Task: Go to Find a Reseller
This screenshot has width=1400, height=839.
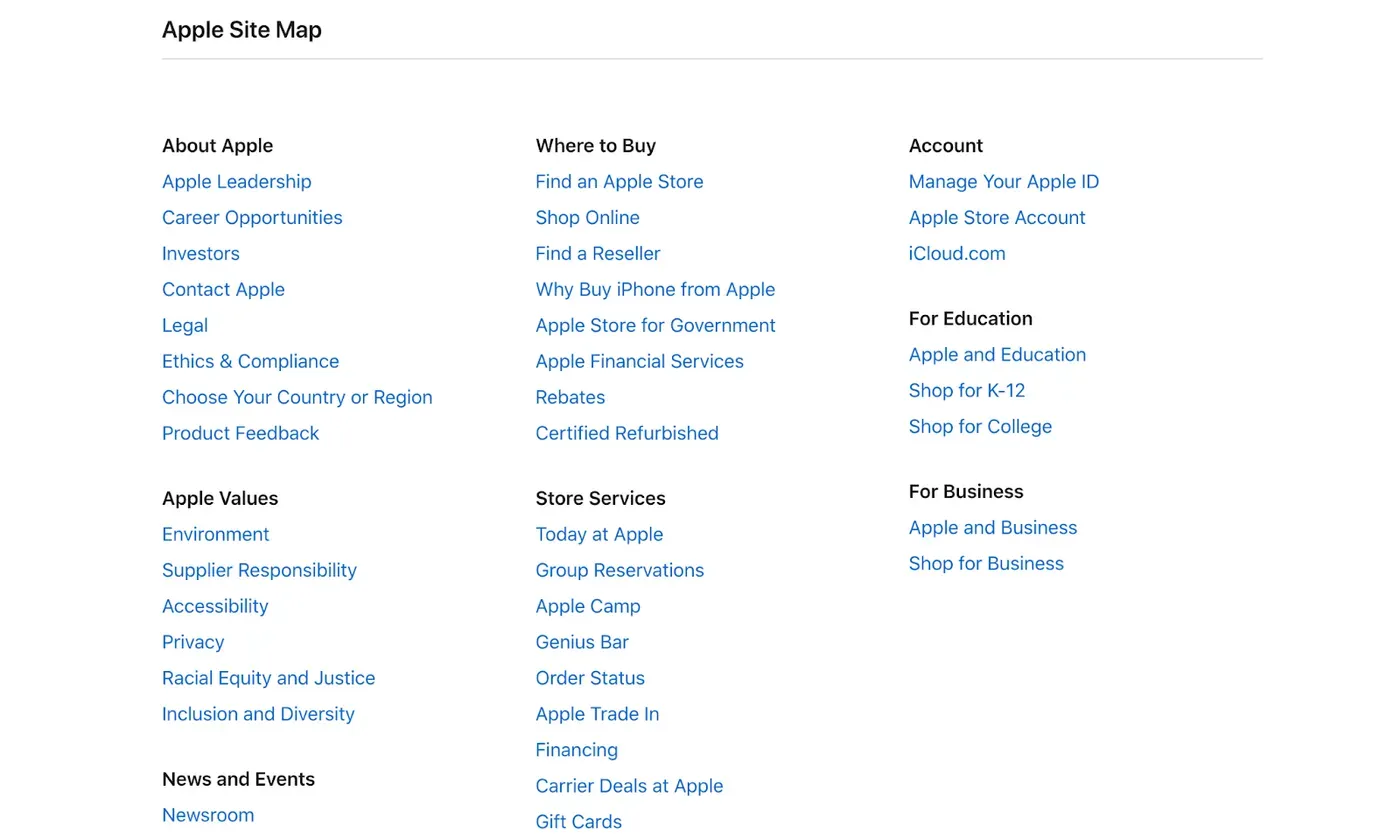Action: pos(597,253)
